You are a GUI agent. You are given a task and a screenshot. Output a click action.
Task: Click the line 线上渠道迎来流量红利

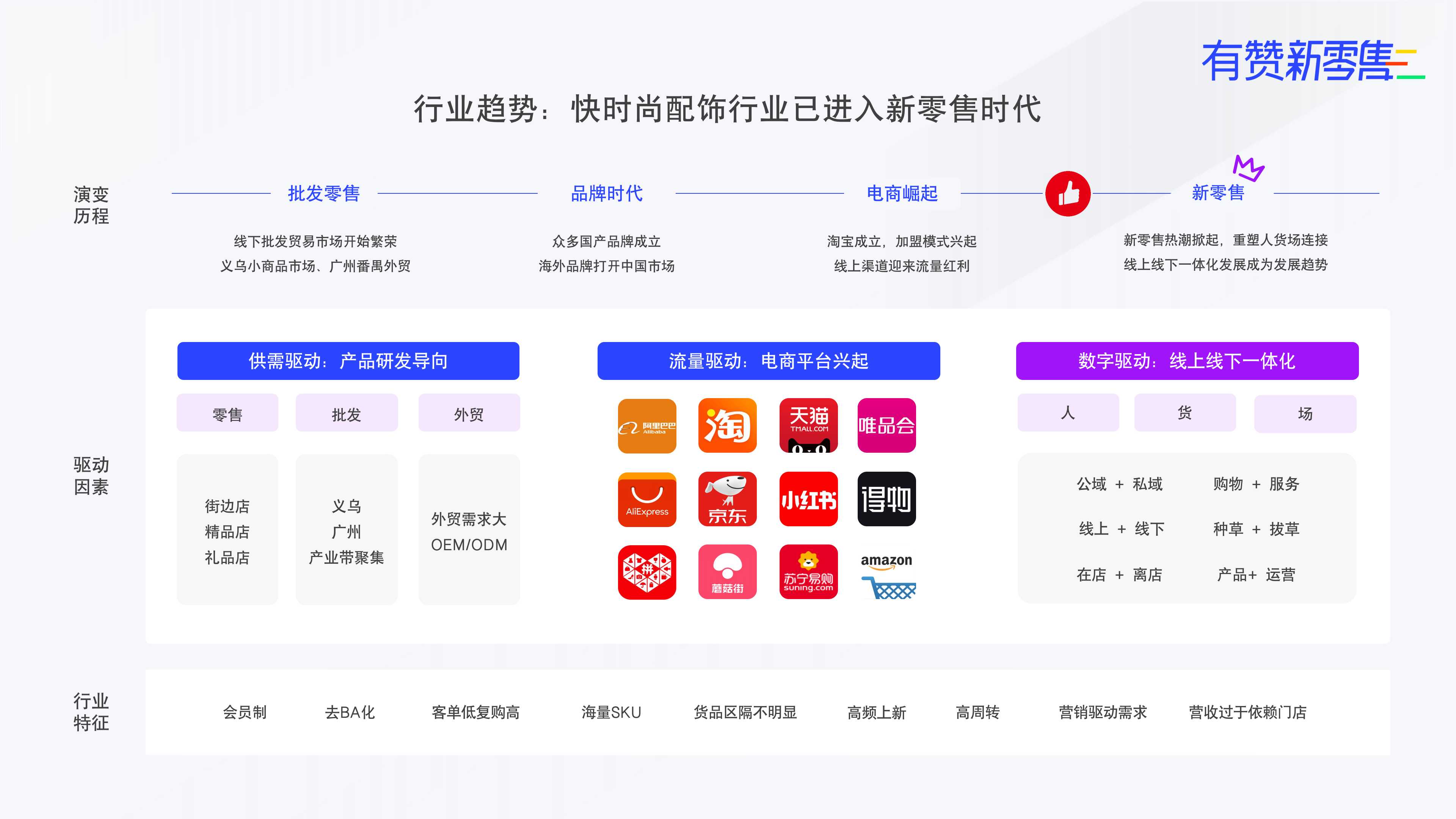[x=902, y=266]
